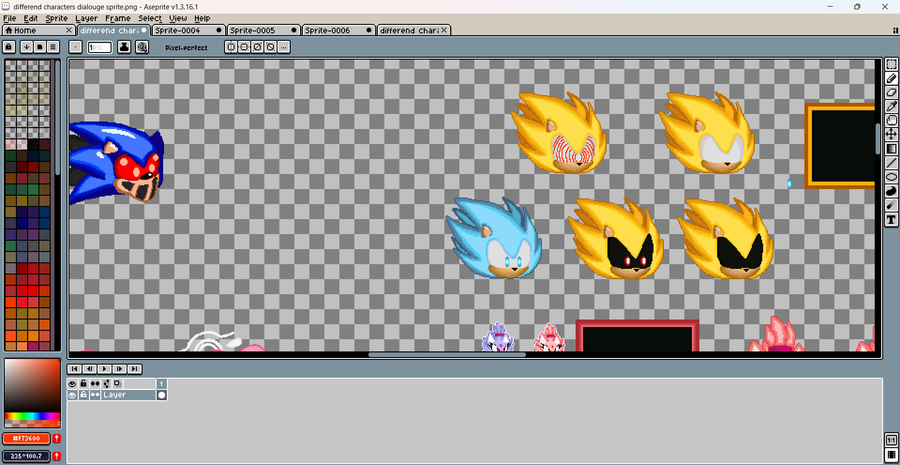Viewport: 900px width, 465px height.
Task: Select the Gradient tool
Action: click(891, 149)
